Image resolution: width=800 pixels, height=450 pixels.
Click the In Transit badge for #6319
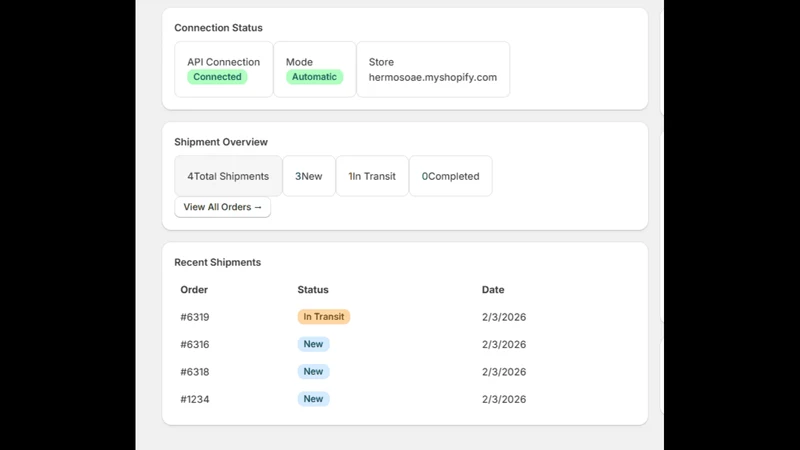[x=324, y=317]
